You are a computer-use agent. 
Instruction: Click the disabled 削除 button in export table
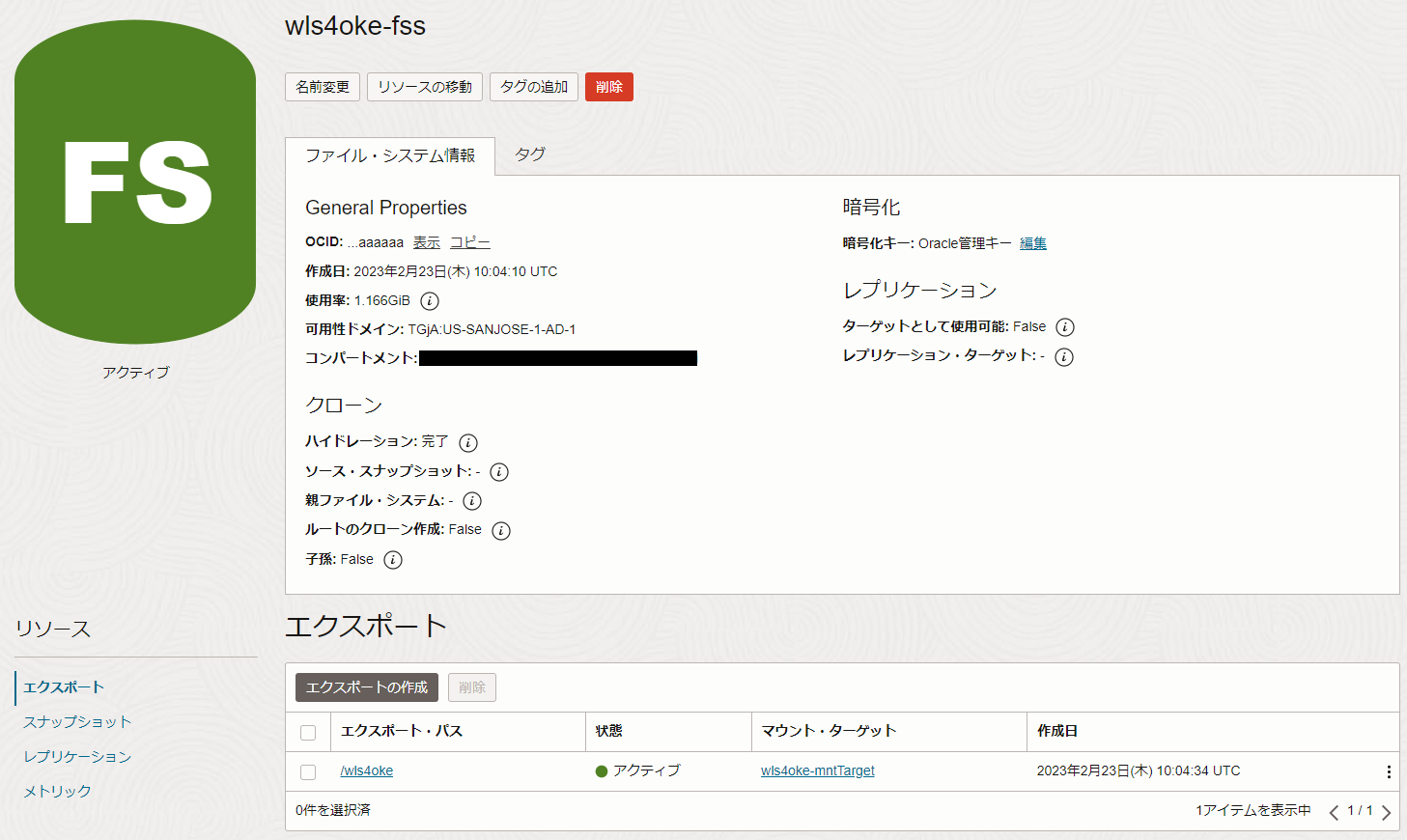click(472, 687)
